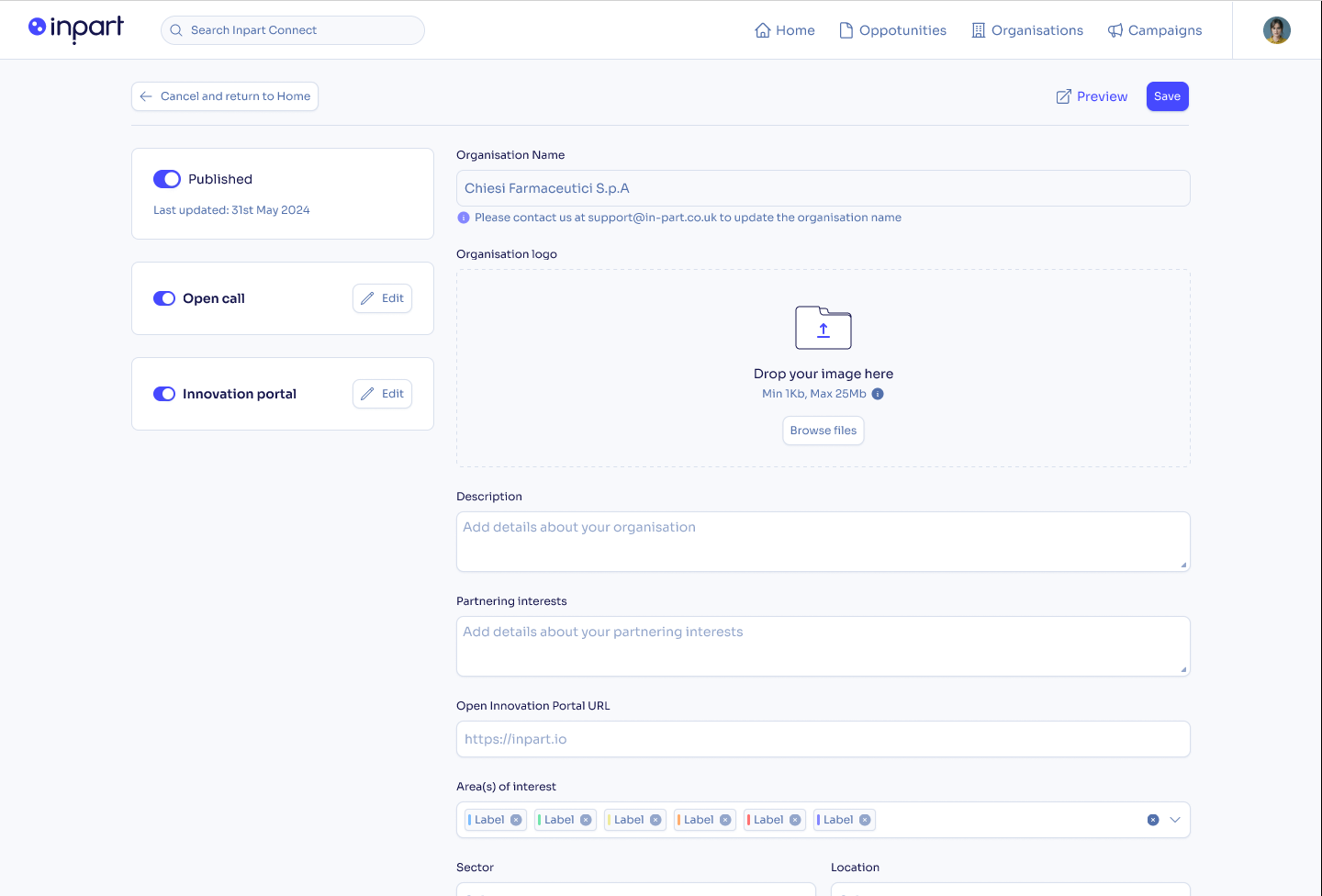
Task: Expand the Area(s) of interest dropdown
Action: tap(1175, 820)
